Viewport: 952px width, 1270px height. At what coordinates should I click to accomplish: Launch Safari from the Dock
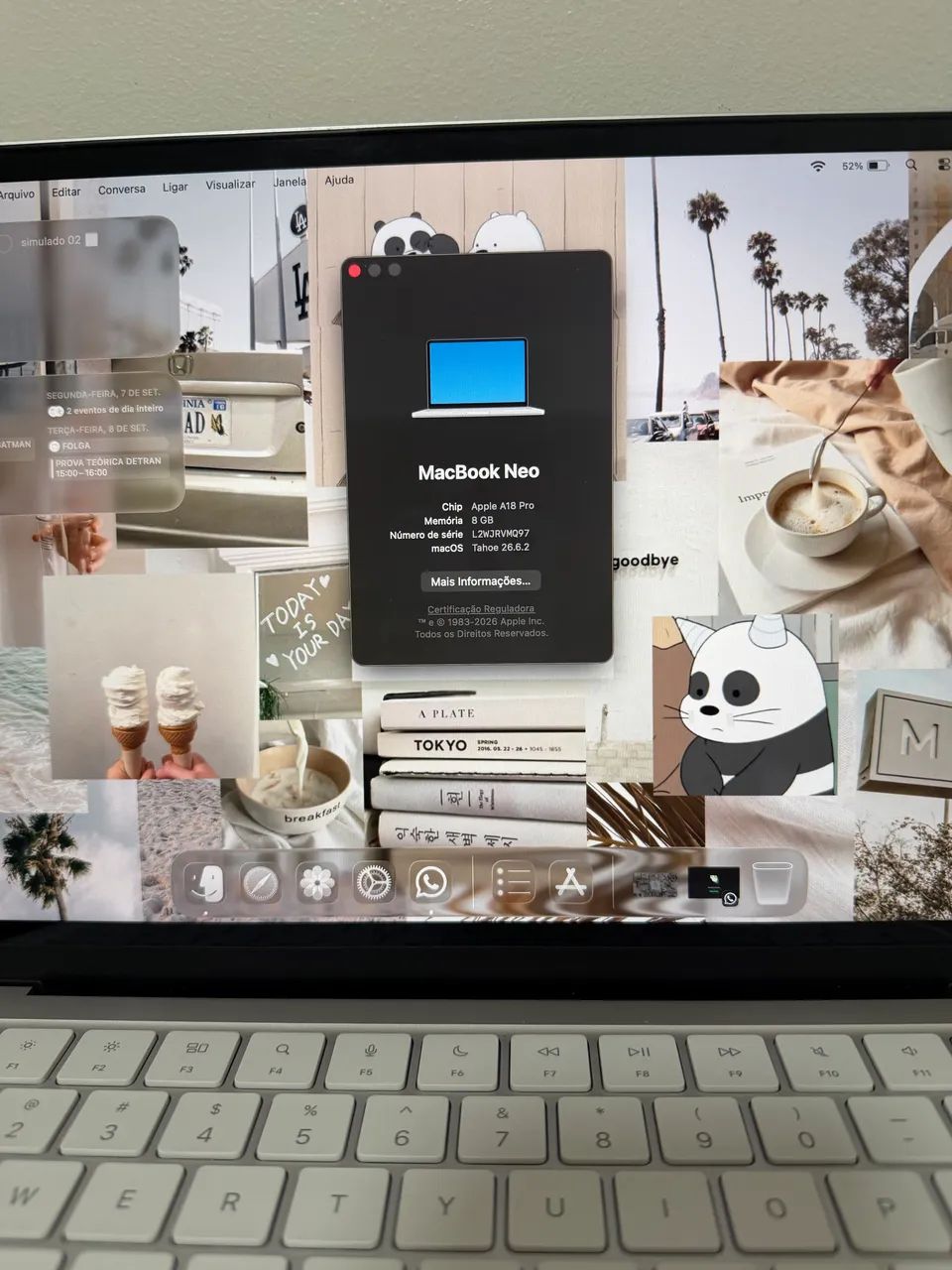tap(261, 882)
